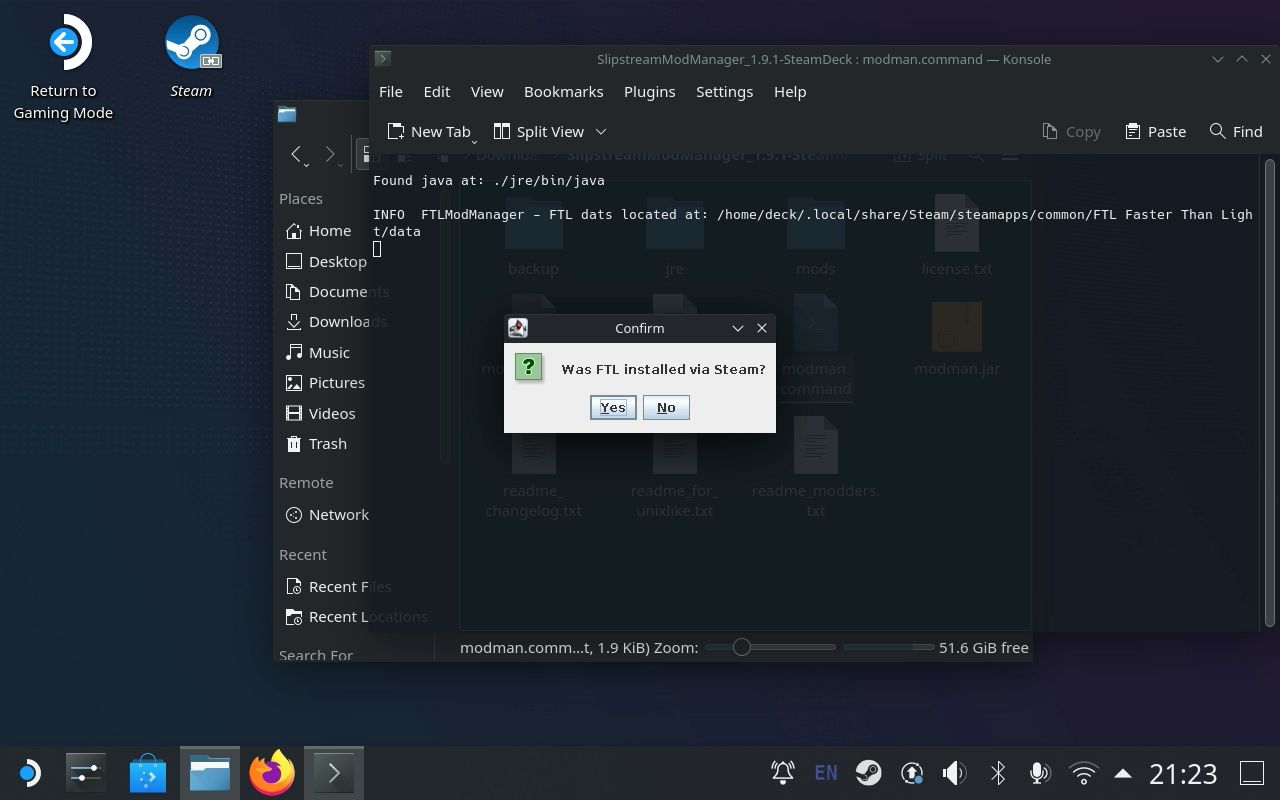Screen dimensions: 1280x800
Task: Click No in the Confirm dialog
Action: pos(665,407)
